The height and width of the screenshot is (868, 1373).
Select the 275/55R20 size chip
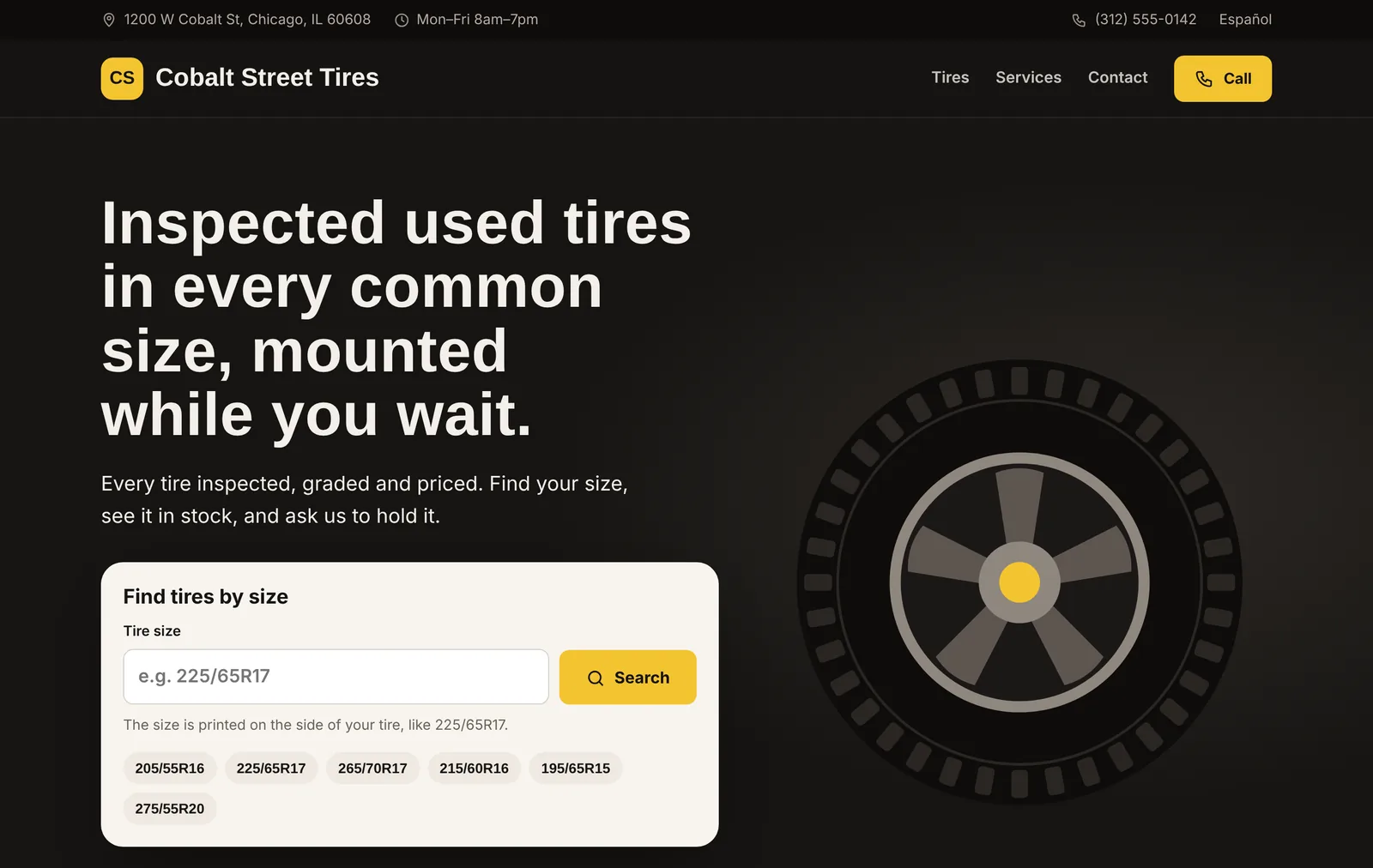(170, 809)
